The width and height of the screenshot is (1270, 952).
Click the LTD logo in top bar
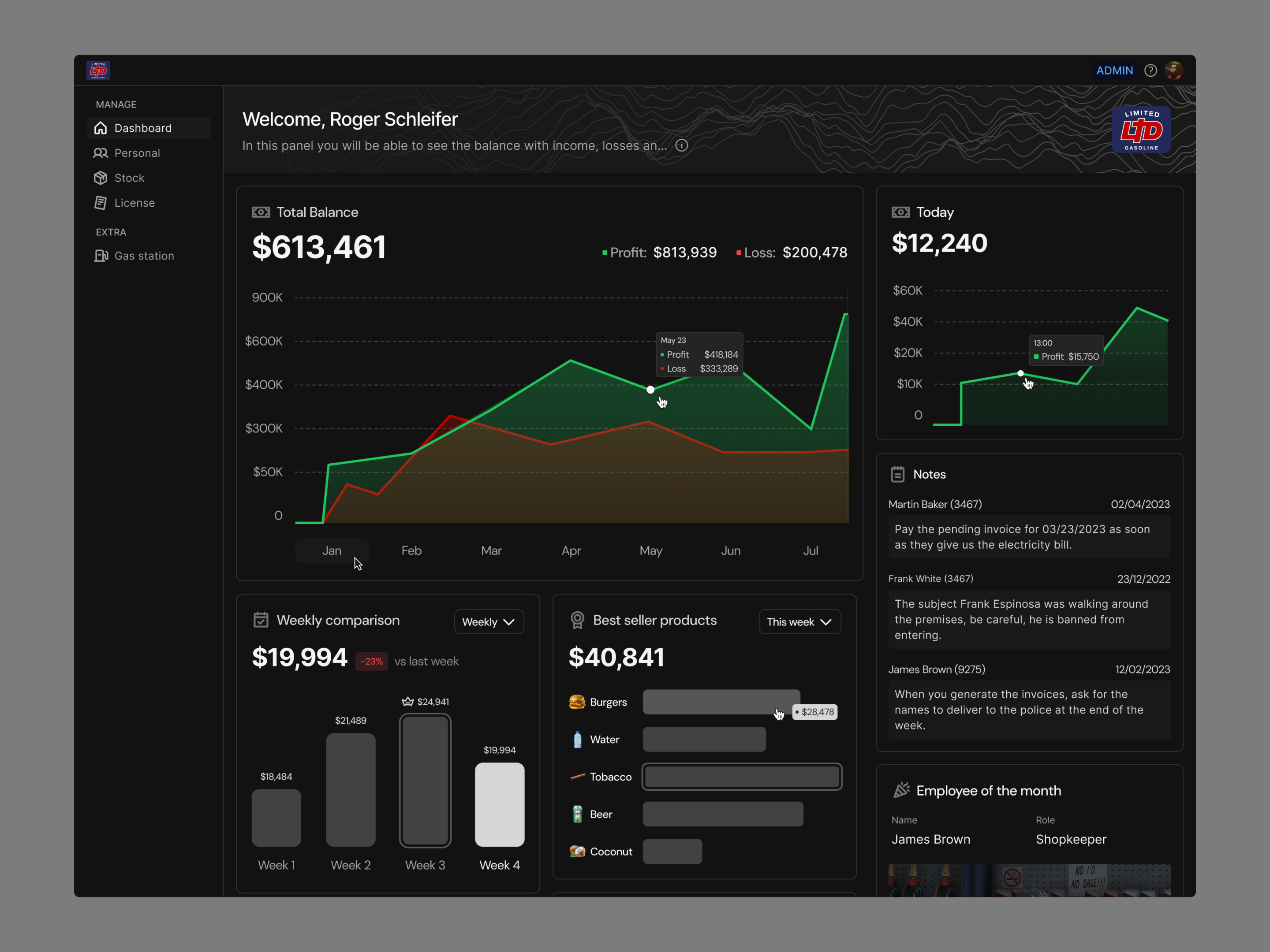pyautogui.click(x=98, y=71)
